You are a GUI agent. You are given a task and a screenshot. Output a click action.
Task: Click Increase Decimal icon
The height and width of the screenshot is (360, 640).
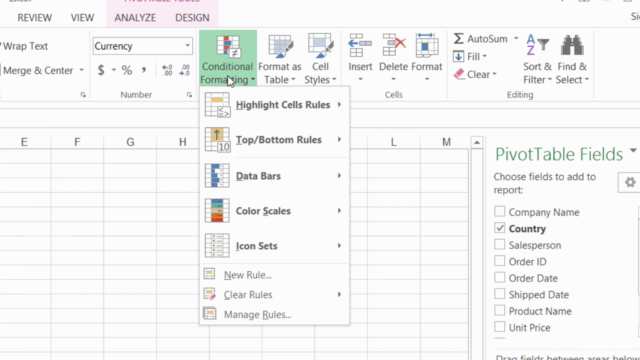(167, 70)
